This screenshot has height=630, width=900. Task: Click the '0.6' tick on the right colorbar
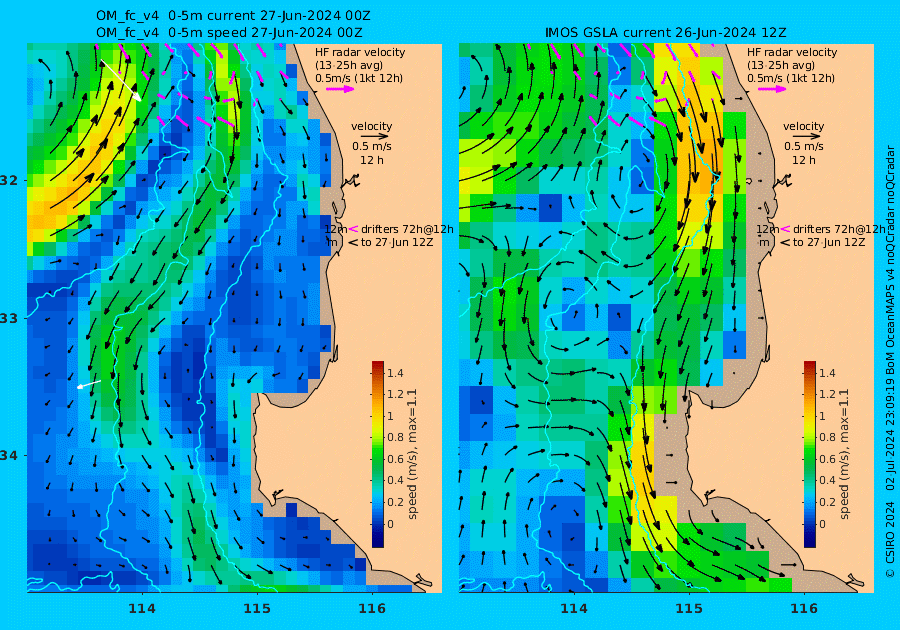coord(827,459)
